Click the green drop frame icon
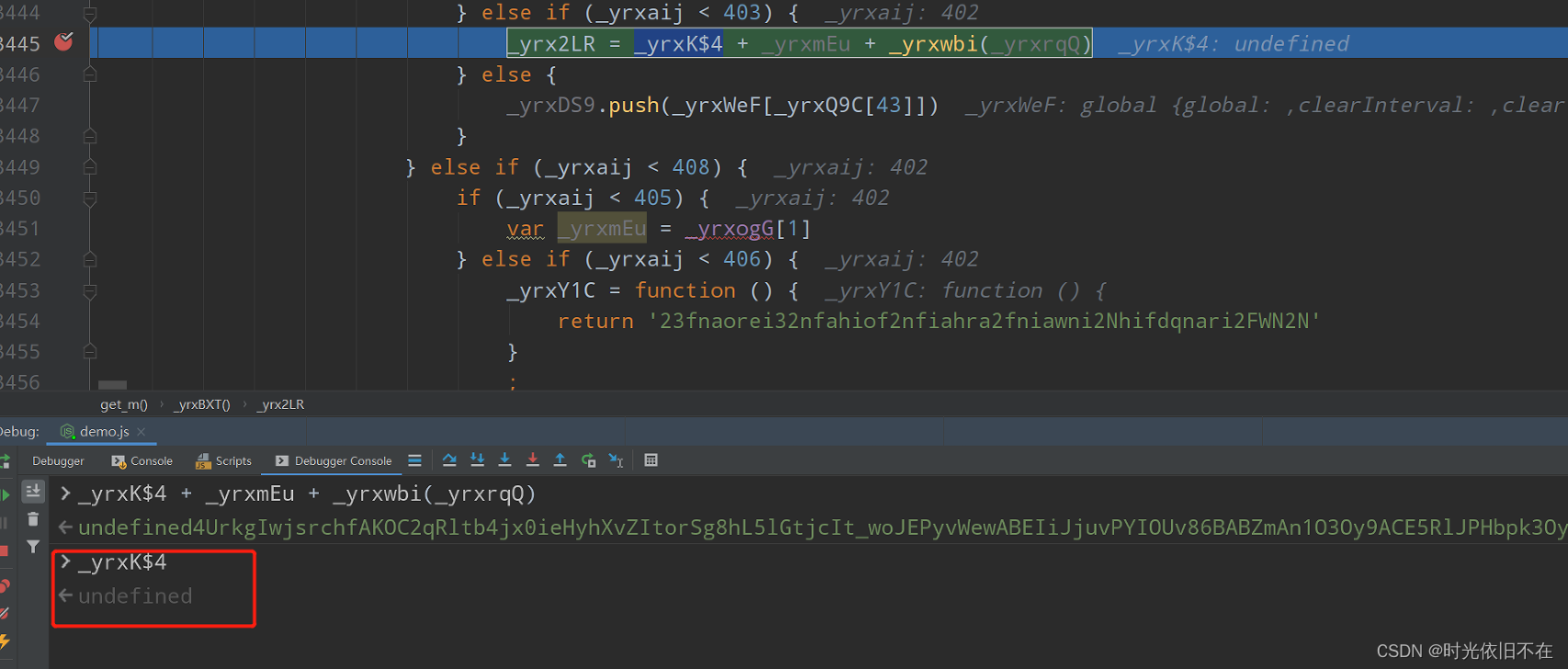This screenshot has width=1568, height=669. [x=588, y=460]
